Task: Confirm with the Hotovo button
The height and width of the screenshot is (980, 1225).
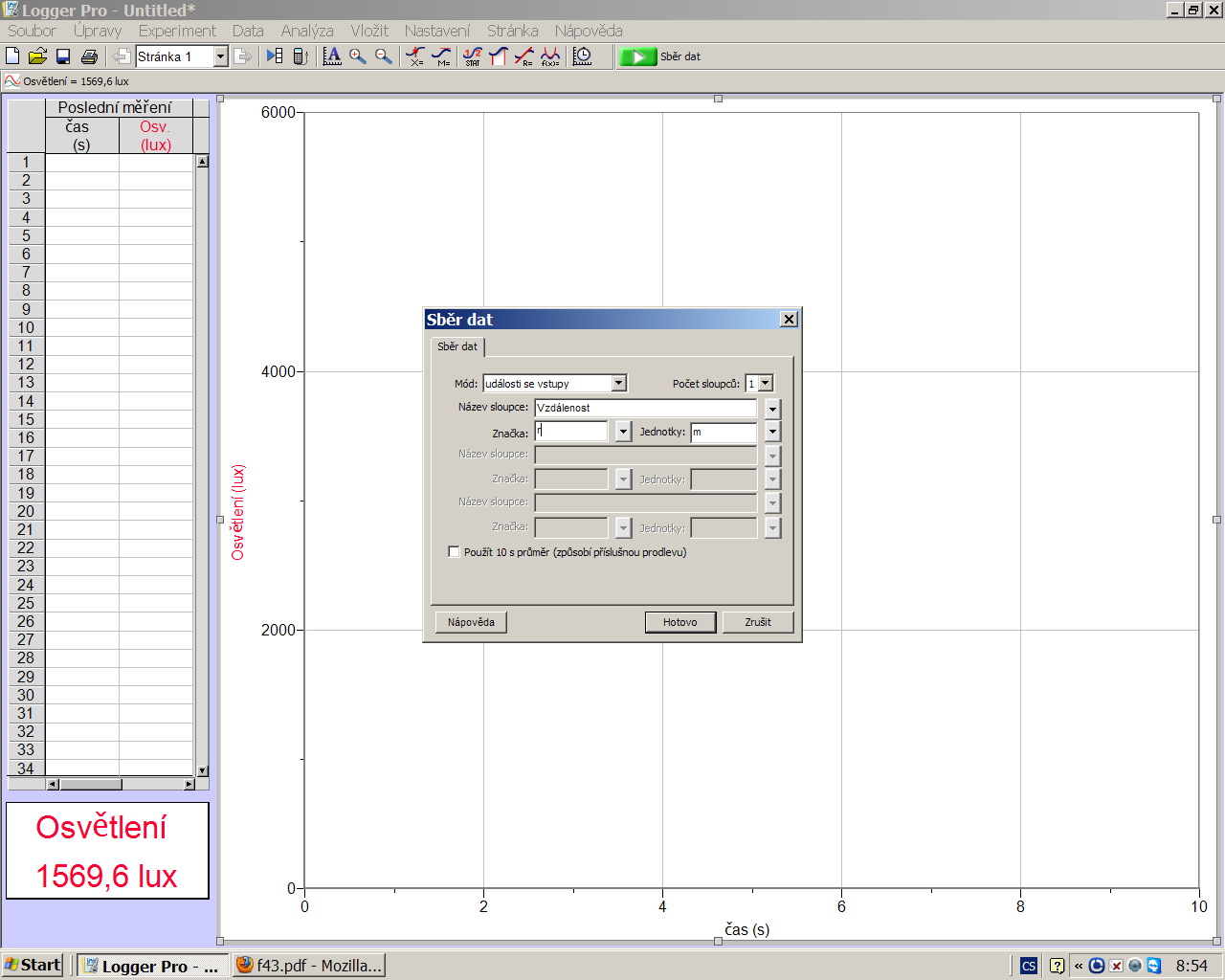Action: (x=680, y=622)
